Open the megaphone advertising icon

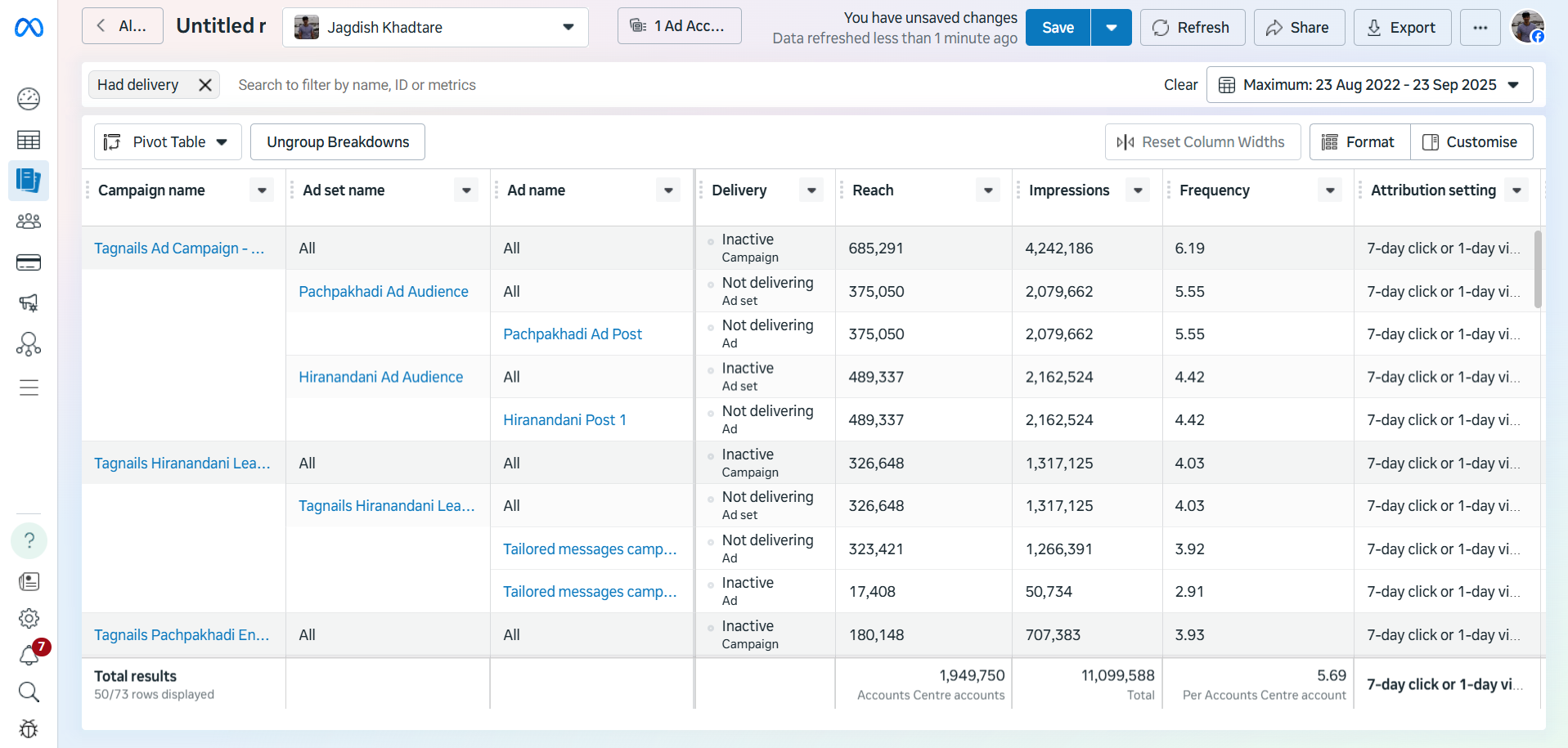click(x=29, y=303)
